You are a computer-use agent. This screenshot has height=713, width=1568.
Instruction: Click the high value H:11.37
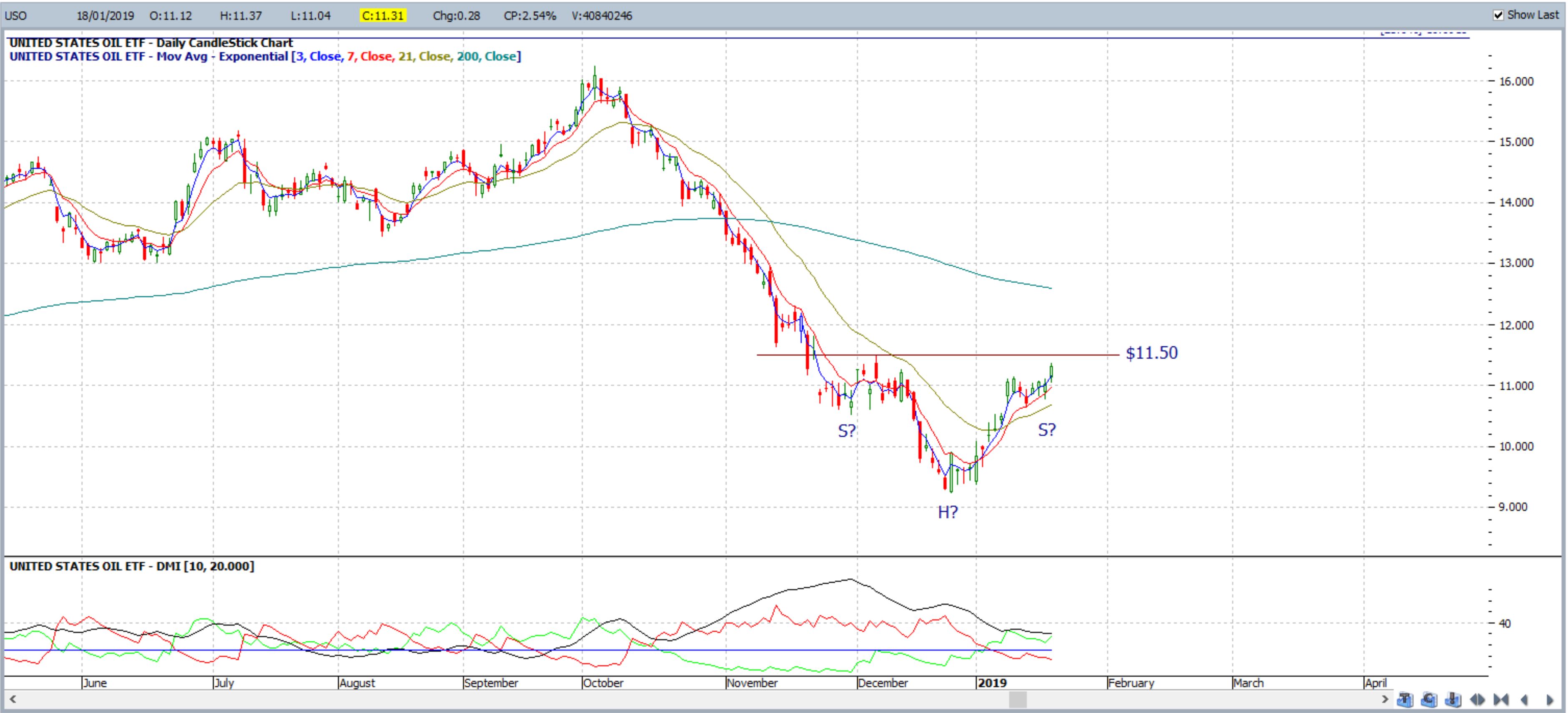(x=241, y=16)
